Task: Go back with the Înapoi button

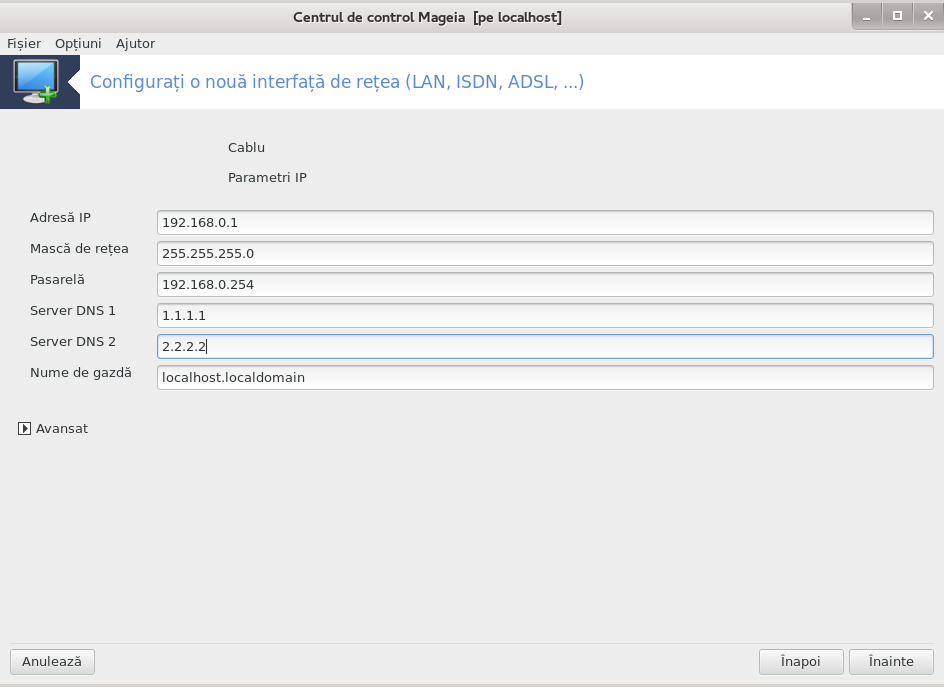Action: tap(801, 662)
